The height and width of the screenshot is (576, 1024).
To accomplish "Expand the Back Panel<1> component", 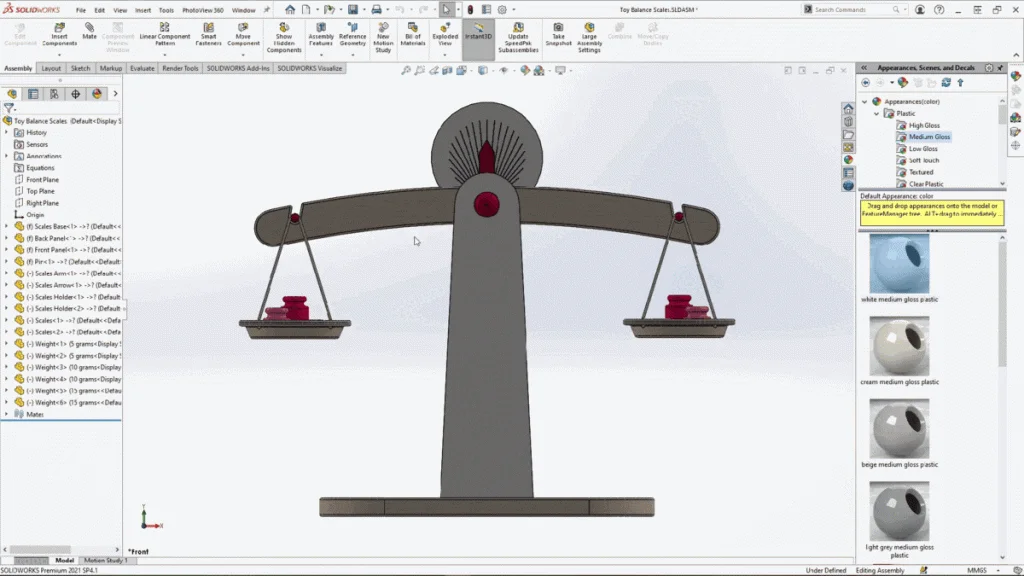I will click(7, 238).
